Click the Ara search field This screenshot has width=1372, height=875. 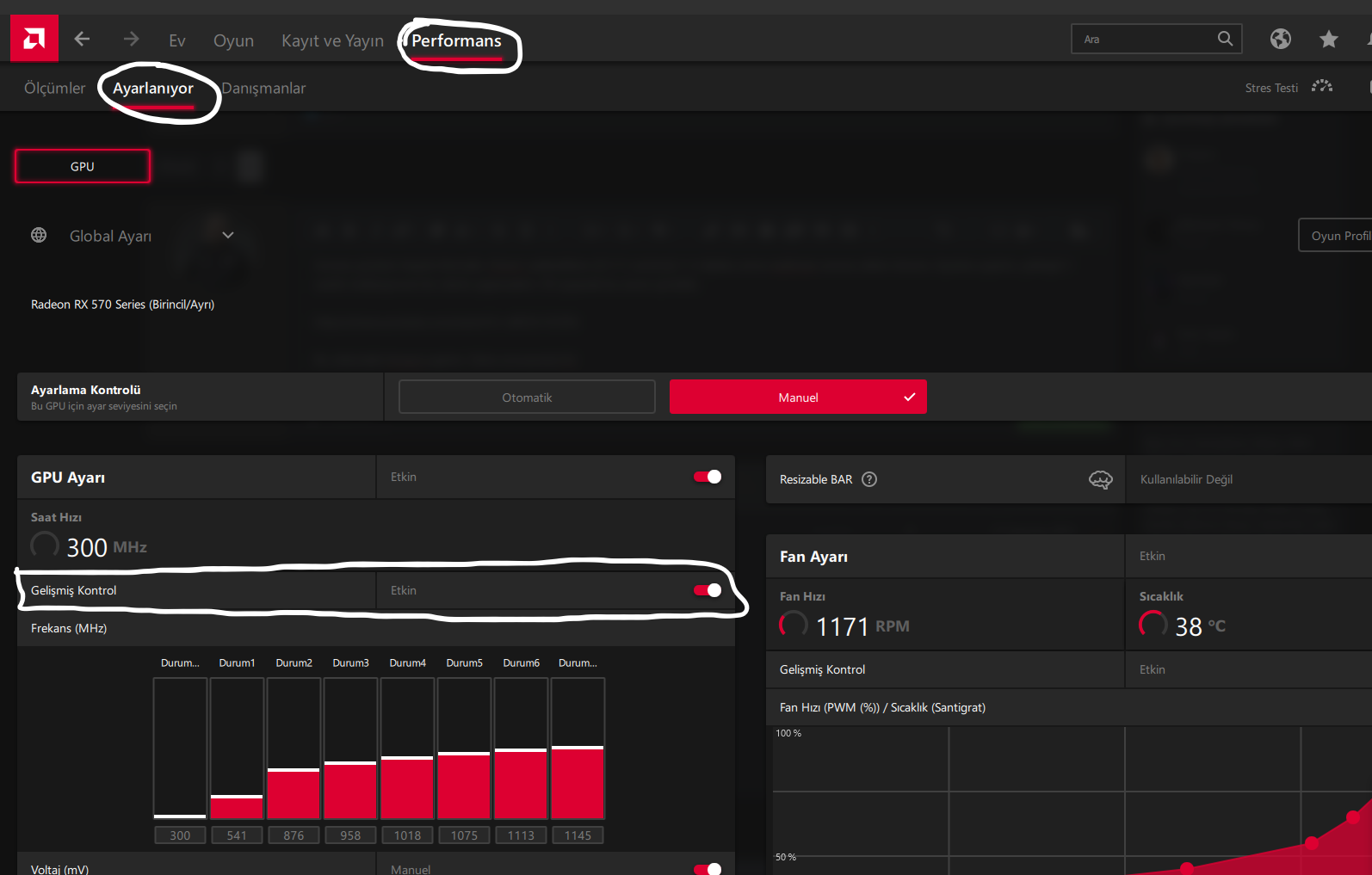pyautogui.click(x=1156, y=39)
